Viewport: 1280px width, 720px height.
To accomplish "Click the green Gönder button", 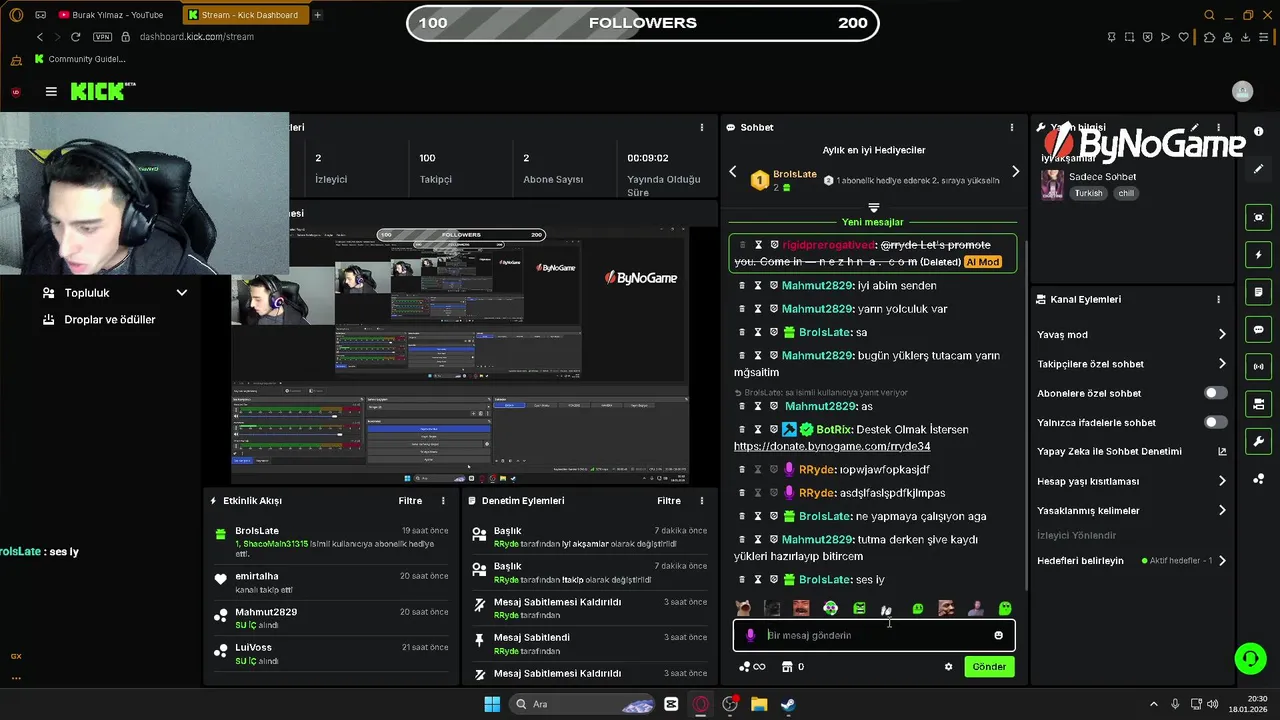I will click(x=989, y=667).
